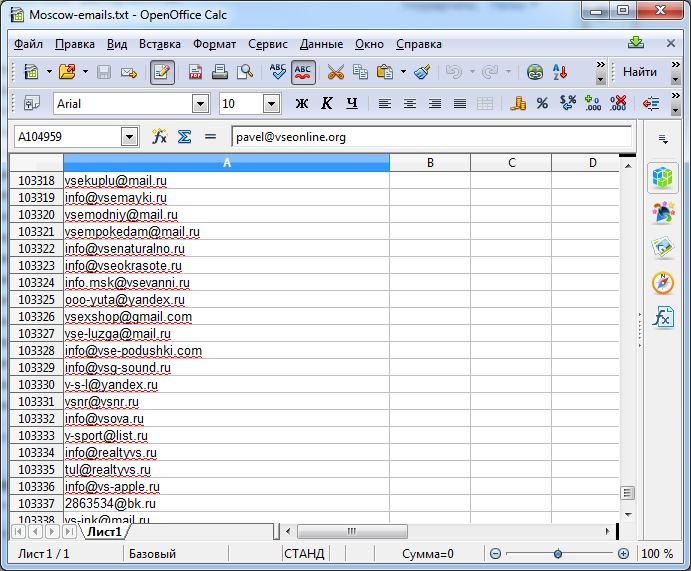Apply Percent number format icon
The image size is (691, 571).
(542, 104)
